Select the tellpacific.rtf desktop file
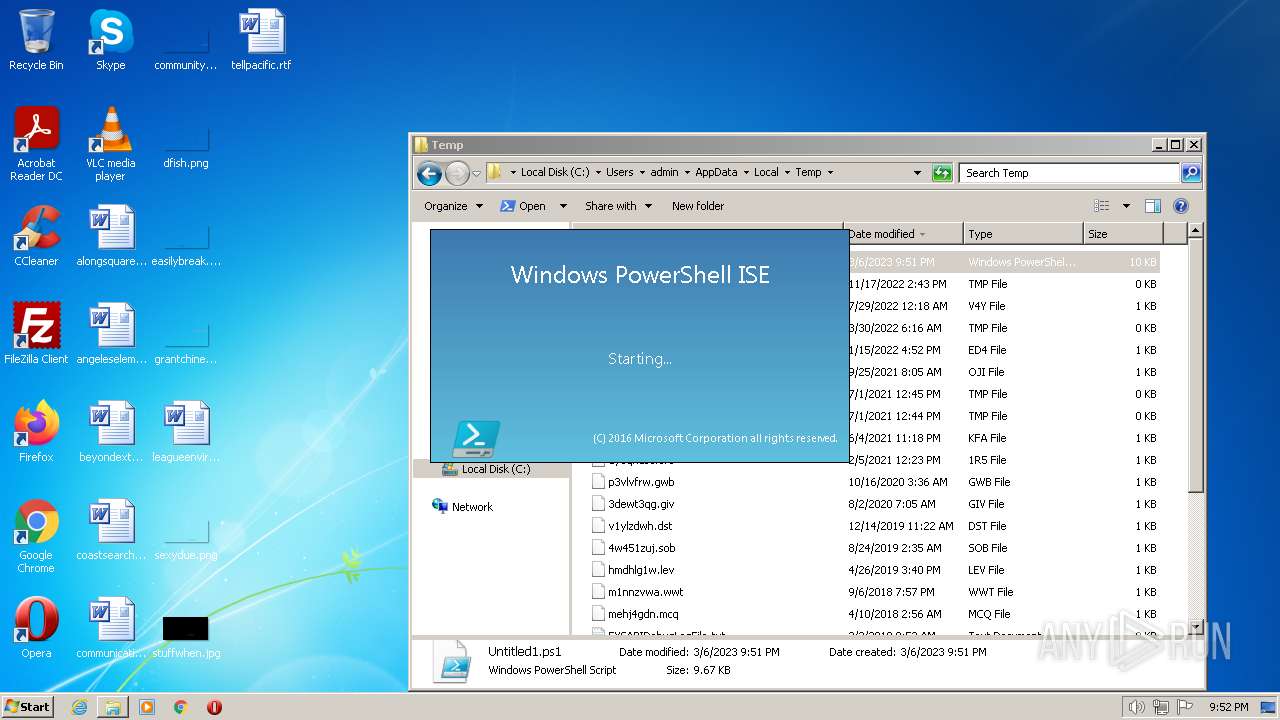Image resolution: width=1280 pixels, height=720 pixels. (261, 41)
